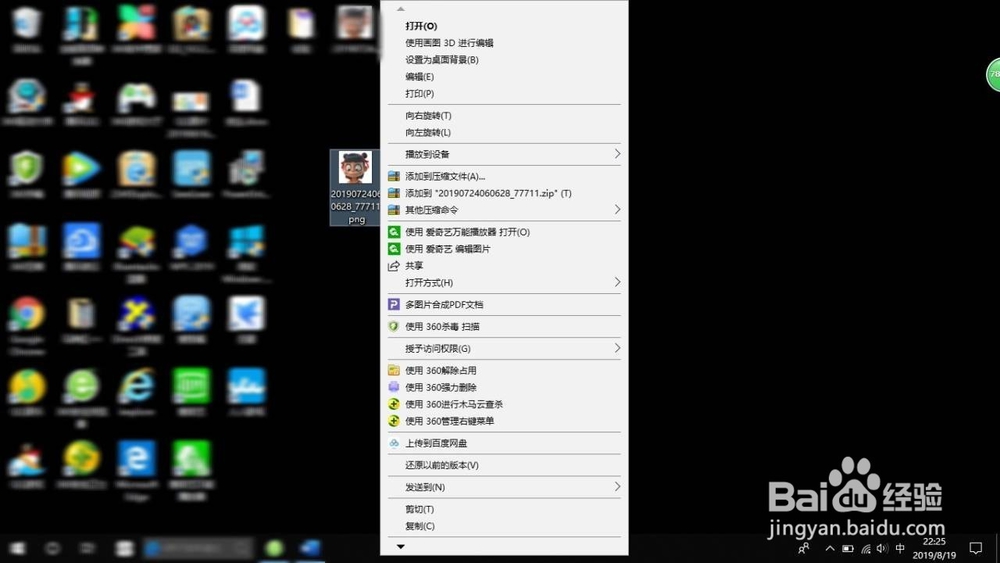This screenshot has width=1000, height=563.
Task: Click purple PDF icon for 多图片合成PDF文档
Action: pyautogui.click(x=394, y=305)
